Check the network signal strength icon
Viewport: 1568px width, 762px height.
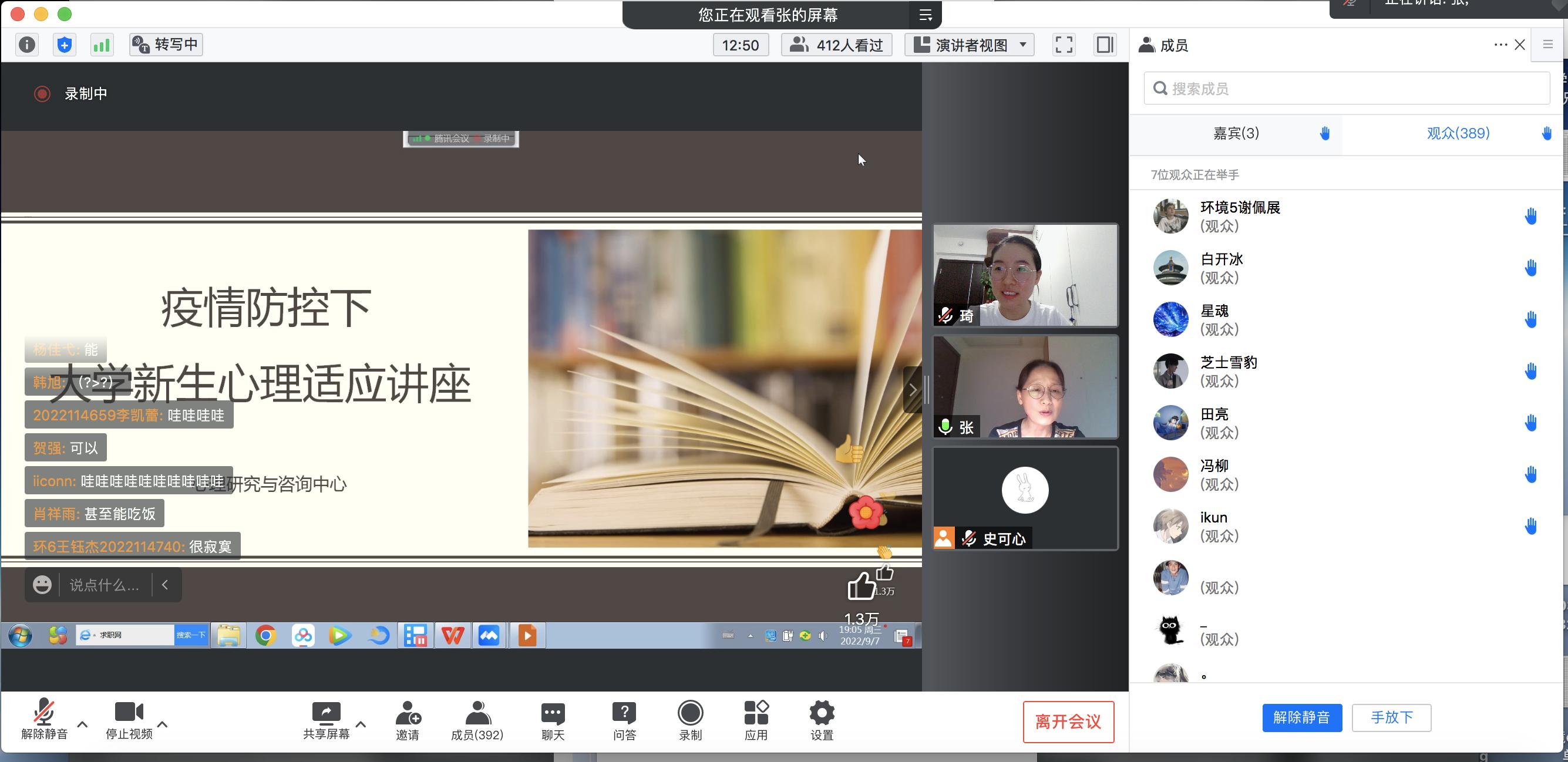click(101, 45)
